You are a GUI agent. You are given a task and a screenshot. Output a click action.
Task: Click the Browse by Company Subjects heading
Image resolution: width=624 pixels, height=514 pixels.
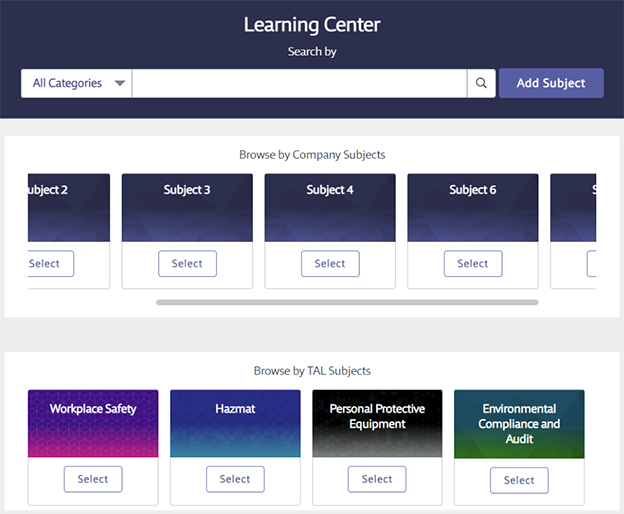pos(312,155)
